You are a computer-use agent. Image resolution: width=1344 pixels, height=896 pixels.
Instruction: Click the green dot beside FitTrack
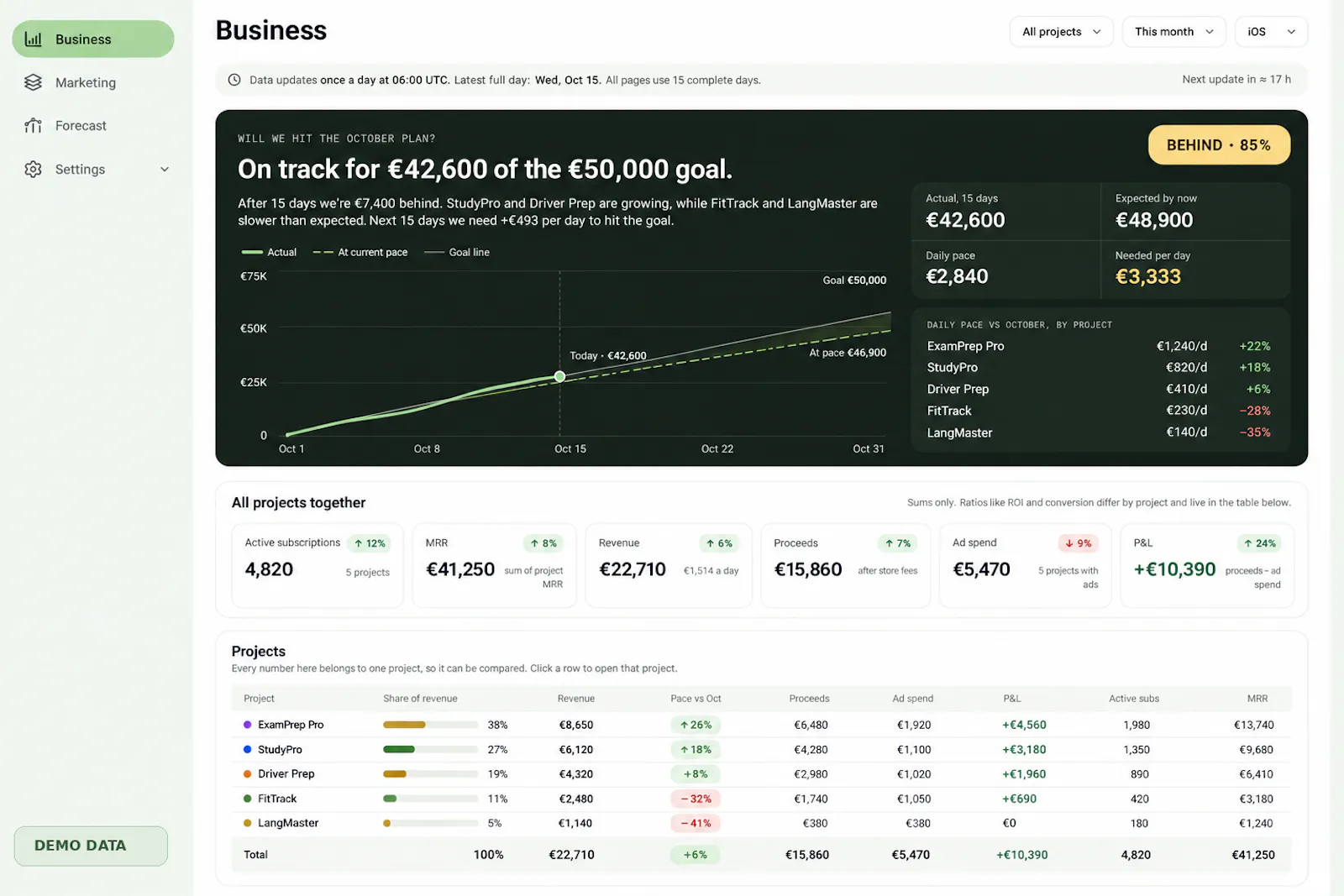pyautogui.click(x=247, y=799)
